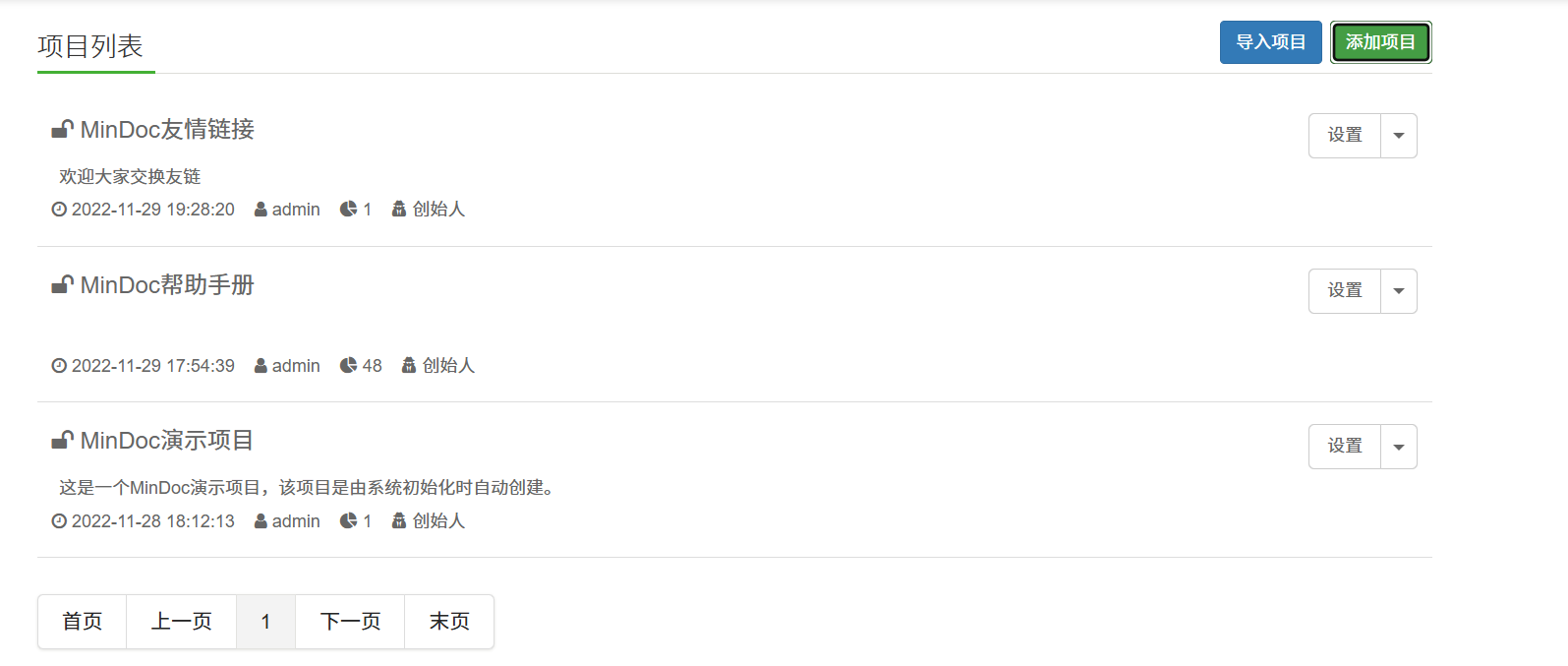Open the MinDoc演示项目 project title
Screen dimensions: 1568x666
click(x=167, y=441)
